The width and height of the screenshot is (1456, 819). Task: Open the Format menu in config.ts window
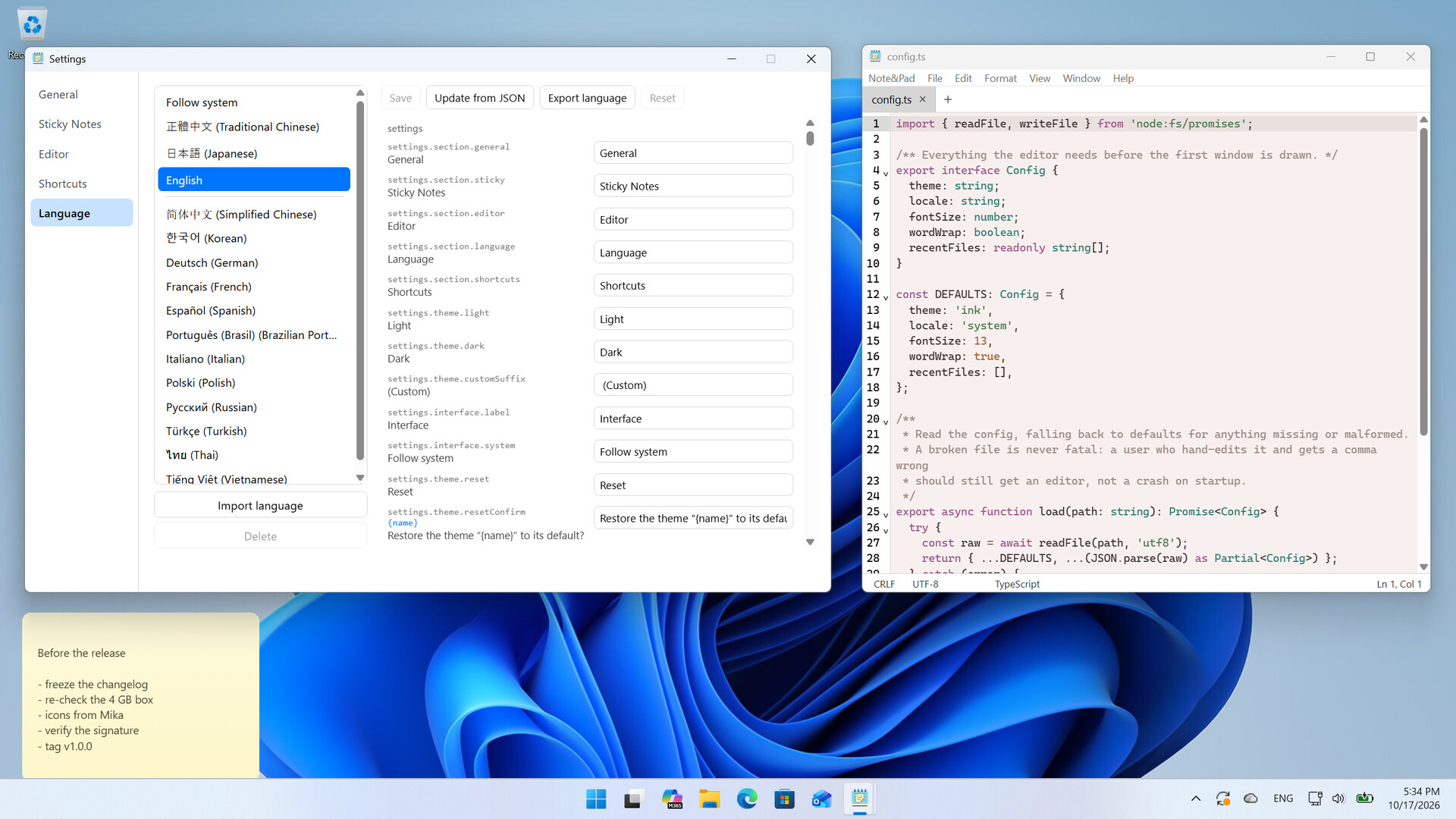[1000, 78]
